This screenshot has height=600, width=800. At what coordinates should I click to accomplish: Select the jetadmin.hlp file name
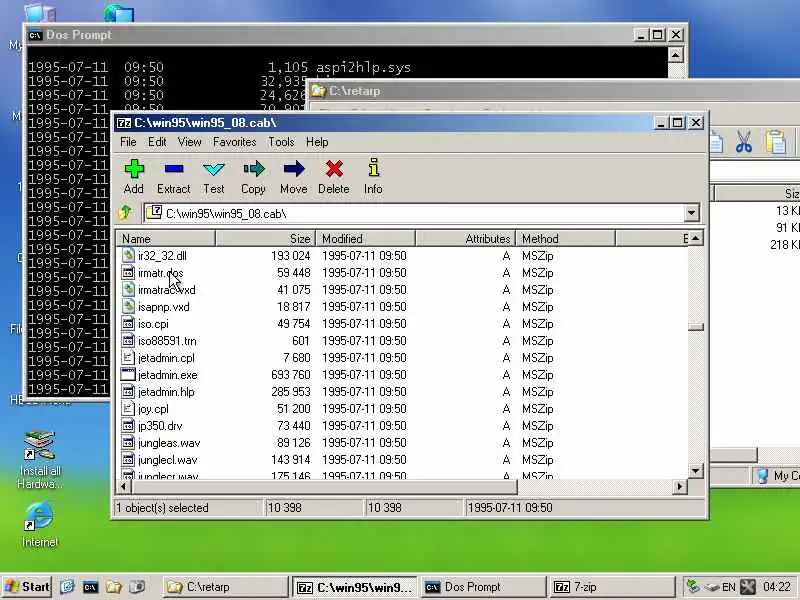(x=166, y=392)
